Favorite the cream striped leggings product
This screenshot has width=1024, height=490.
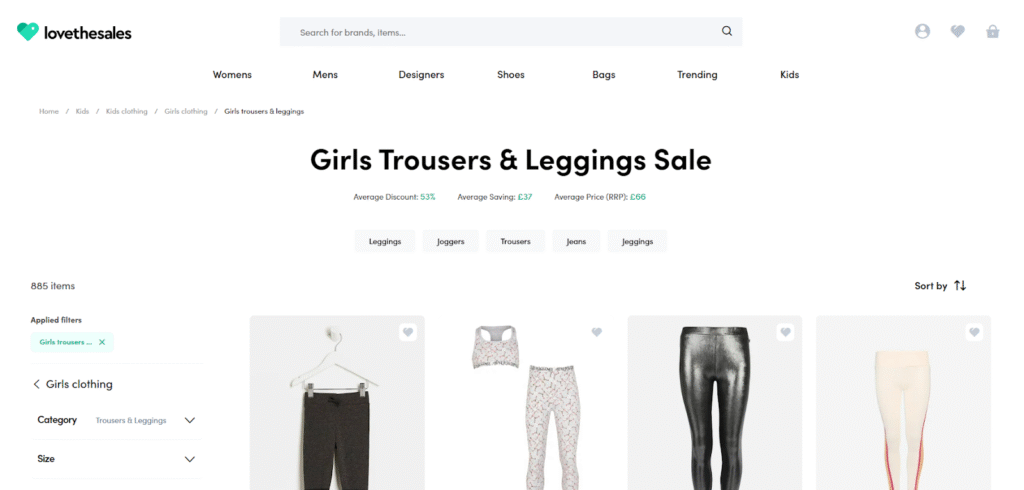[x=974, y=332]
